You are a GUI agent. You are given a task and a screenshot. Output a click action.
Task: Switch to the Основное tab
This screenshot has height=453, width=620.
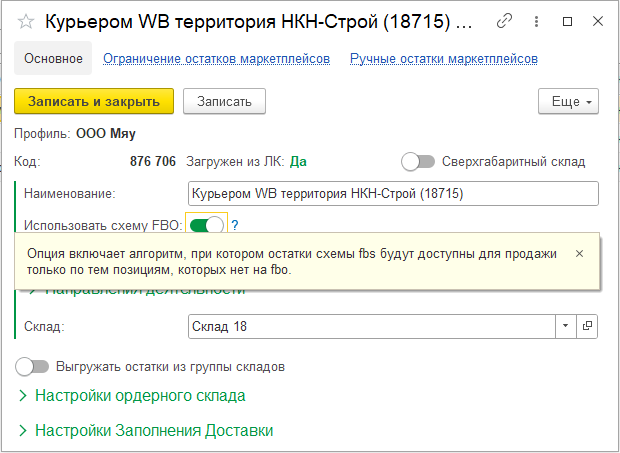pyautogui.click(x=53, y=59)
